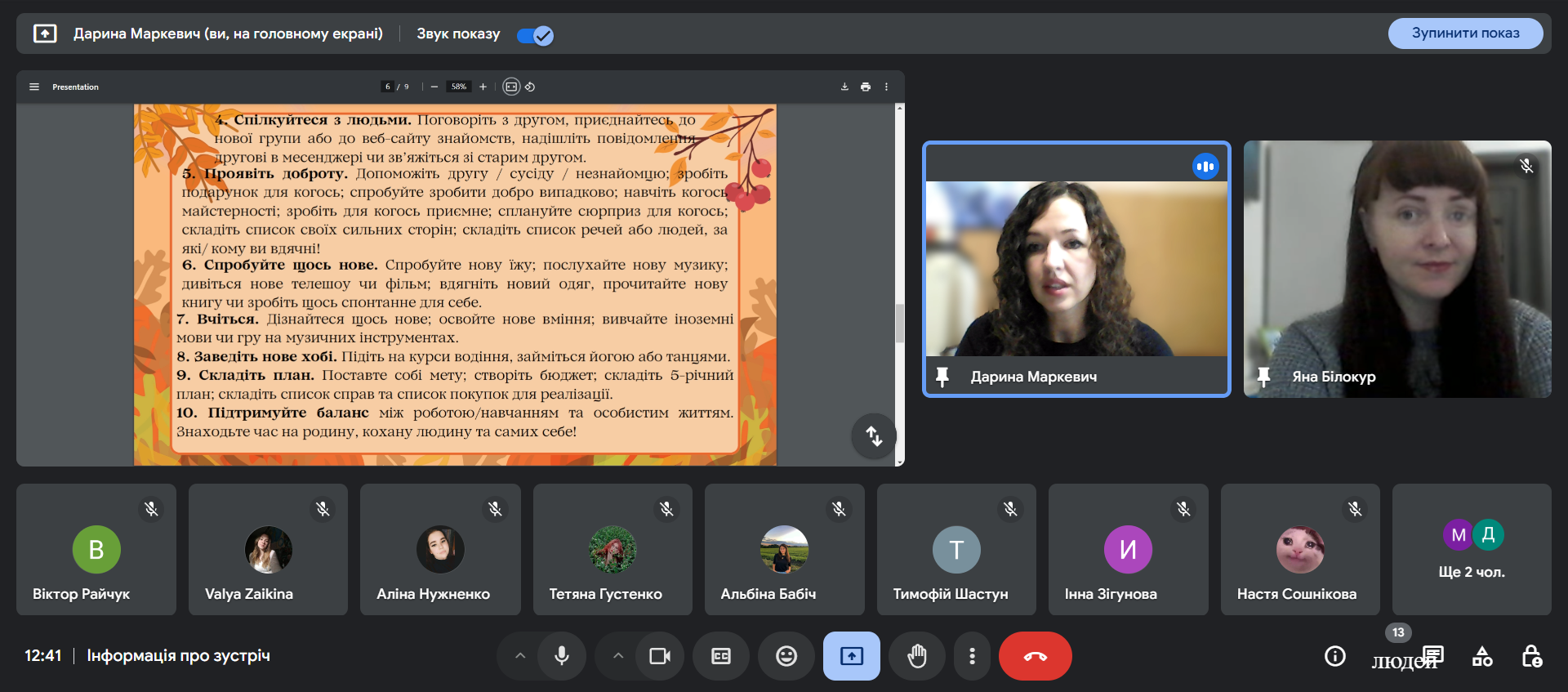The height and width of the screenshot is (692, 1568).
Task: Download the presentation file
Action: (844, 87)
